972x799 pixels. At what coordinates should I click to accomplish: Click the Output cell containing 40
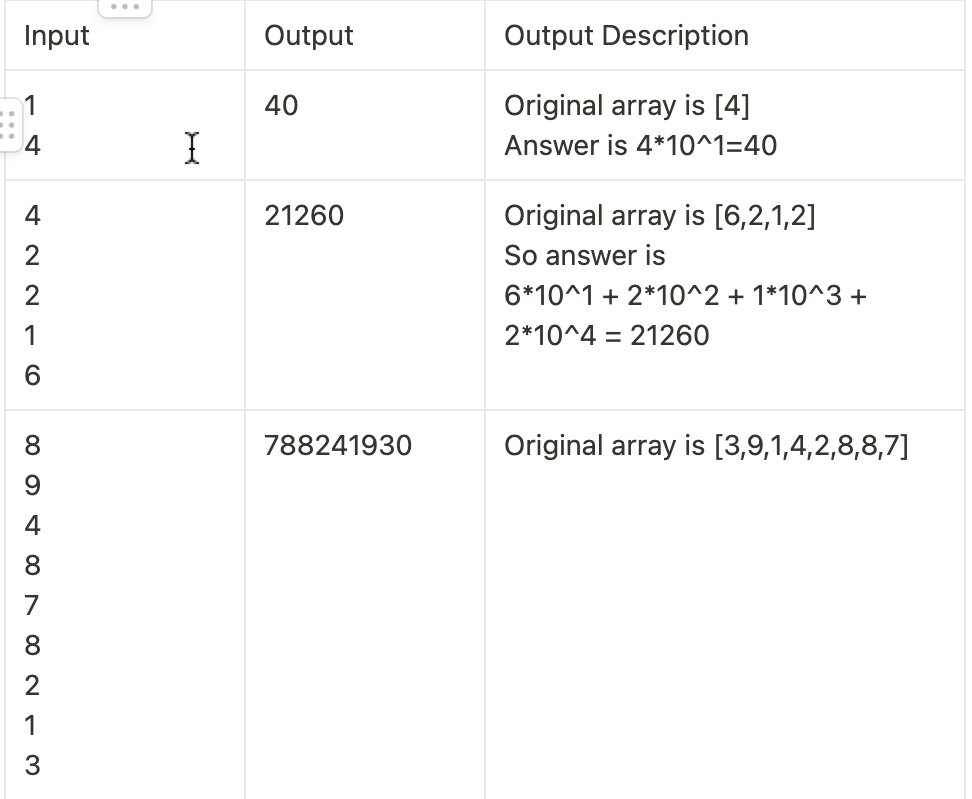(365, 125)
